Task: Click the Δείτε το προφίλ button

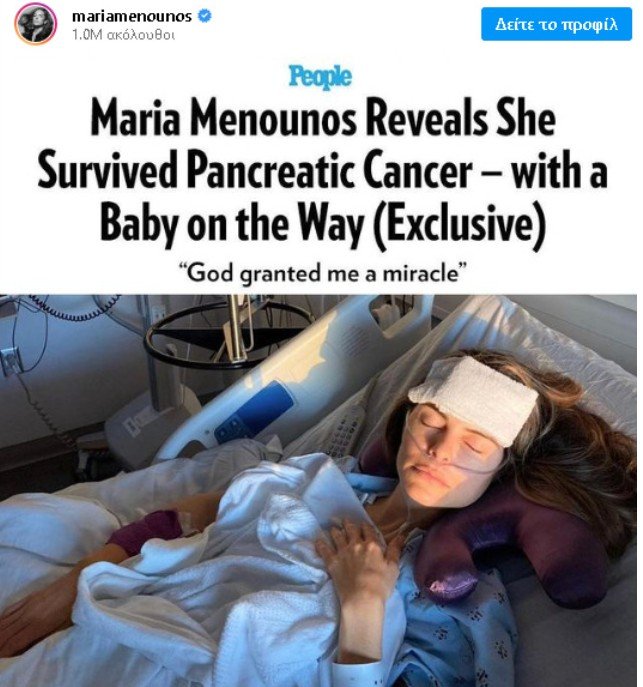Action: [x=556, y=24]
